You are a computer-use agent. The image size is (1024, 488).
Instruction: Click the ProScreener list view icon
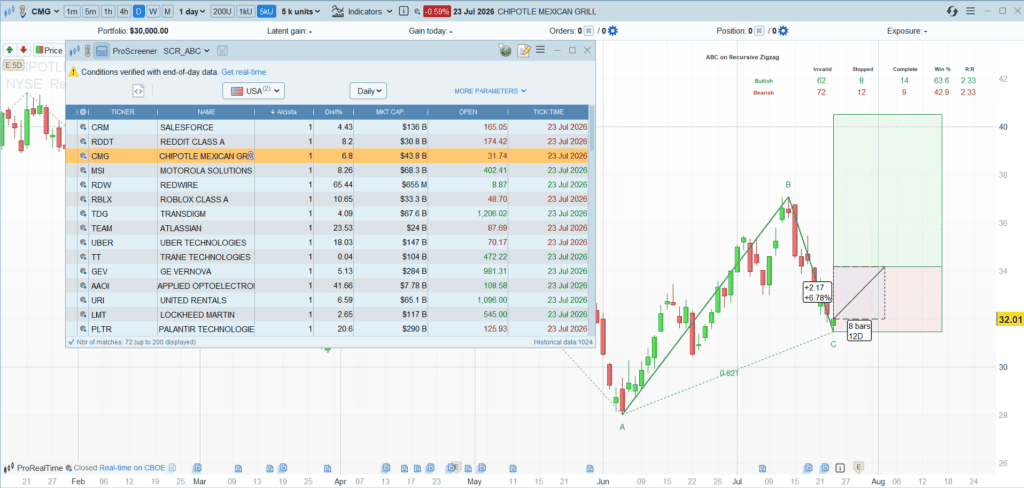[x=101, y=50]
